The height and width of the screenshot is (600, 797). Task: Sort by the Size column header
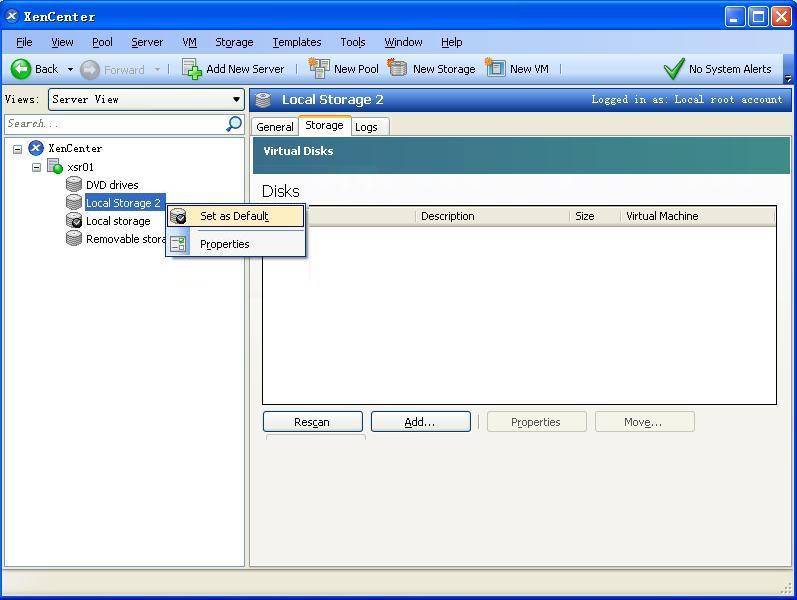click(x=595, y=216)
